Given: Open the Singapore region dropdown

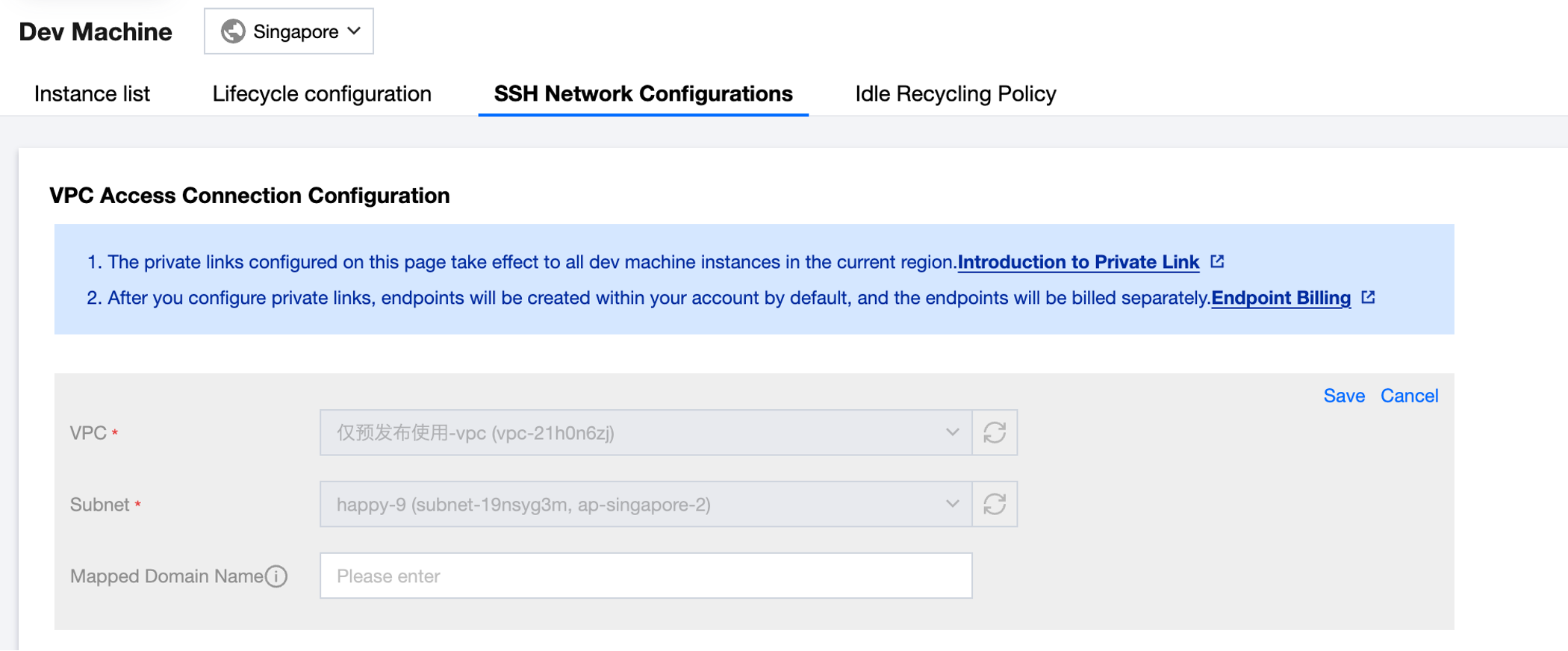Looking at the screenshot, I should click(289, 31).
